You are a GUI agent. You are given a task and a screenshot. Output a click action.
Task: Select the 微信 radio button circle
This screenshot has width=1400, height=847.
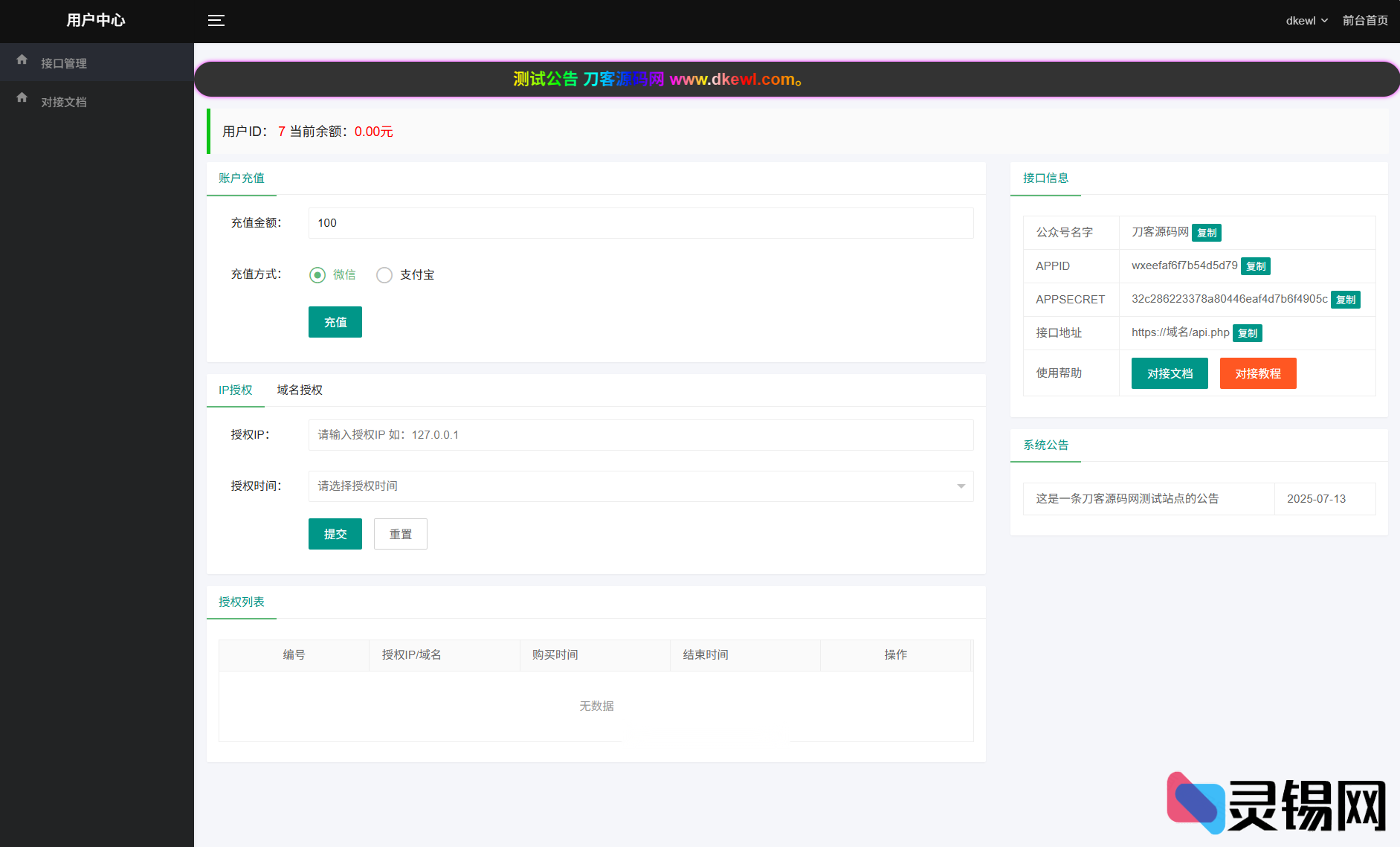(318, 274)
